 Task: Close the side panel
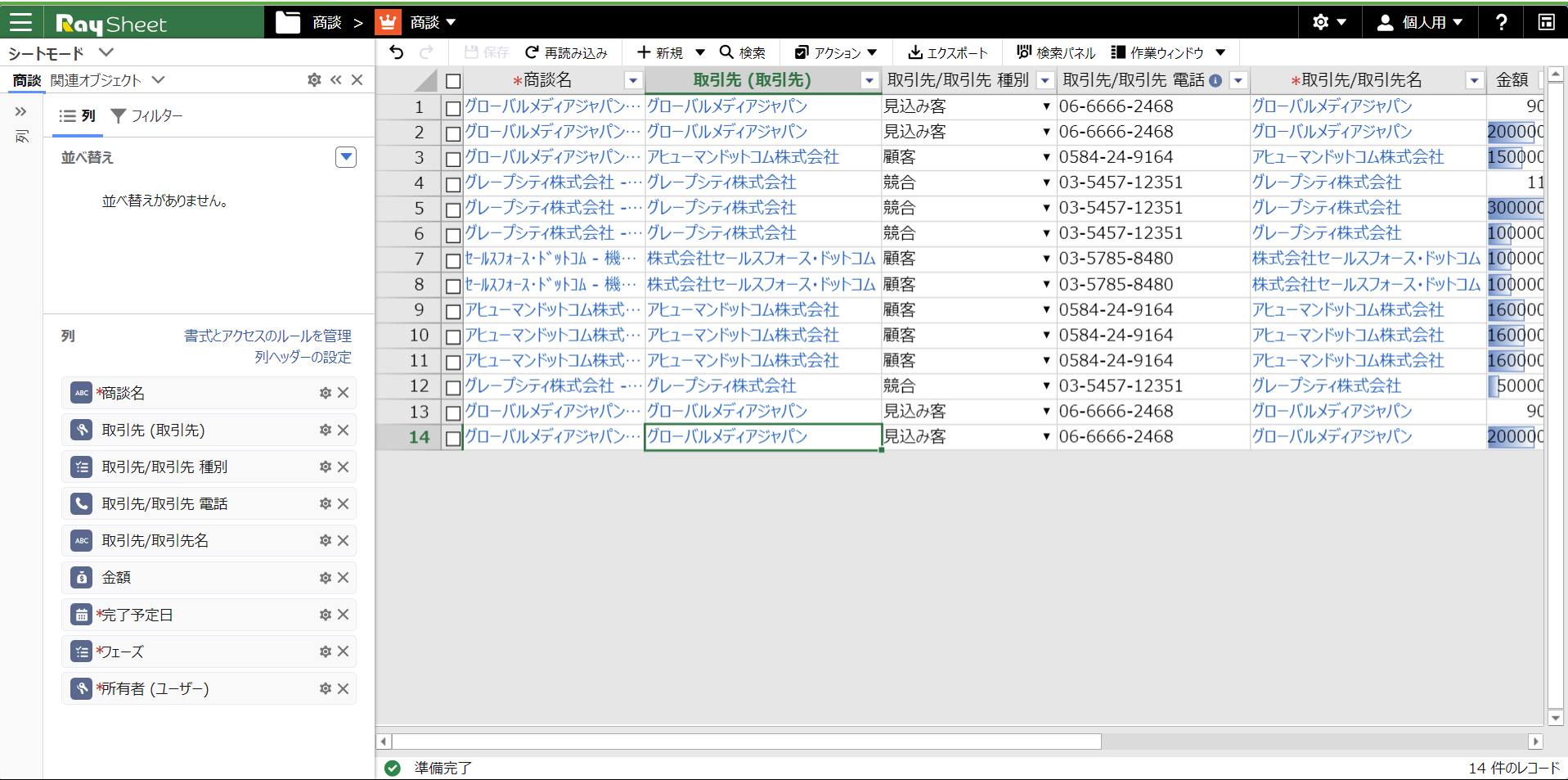357,79
